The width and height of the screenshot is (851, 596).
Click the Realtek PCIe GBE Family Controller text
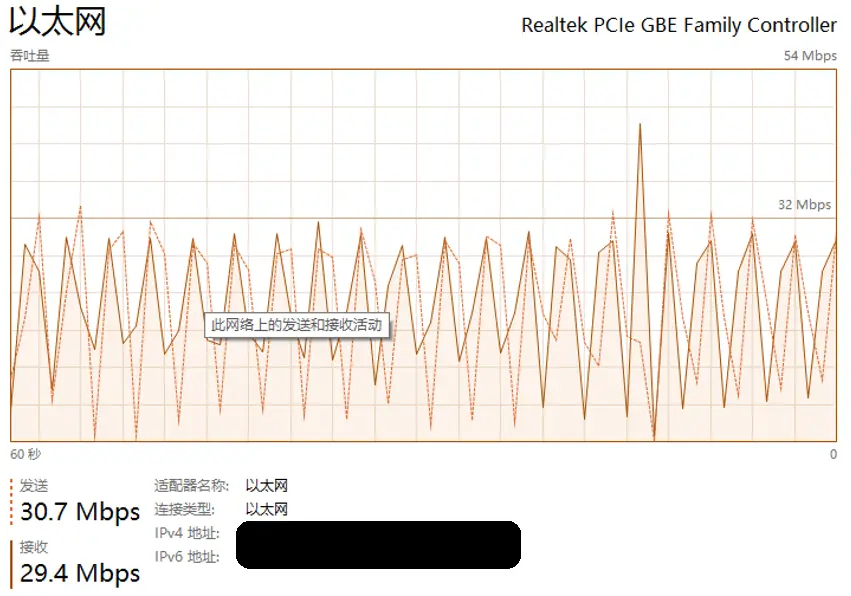click(x=679, y=26)
